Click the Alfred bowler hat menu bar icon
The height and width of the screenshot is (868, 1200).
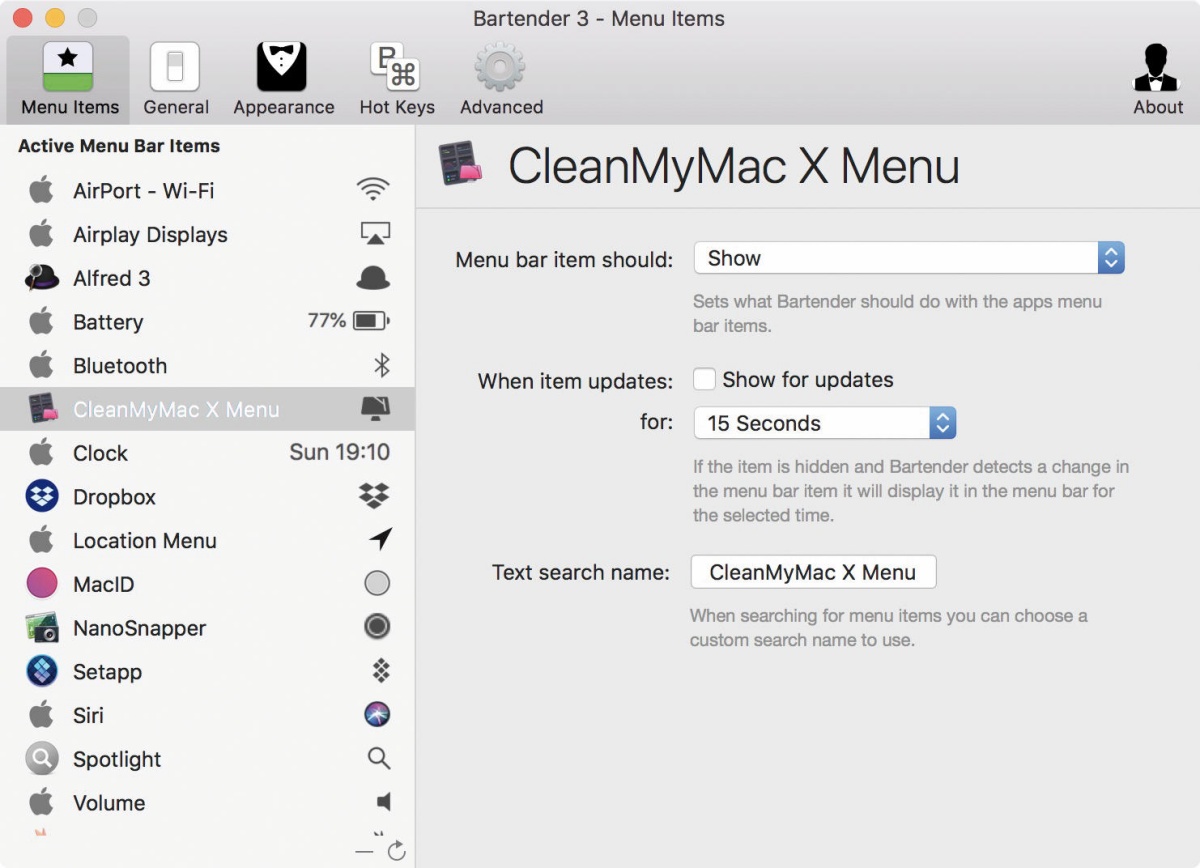click(x=373, y=278)
